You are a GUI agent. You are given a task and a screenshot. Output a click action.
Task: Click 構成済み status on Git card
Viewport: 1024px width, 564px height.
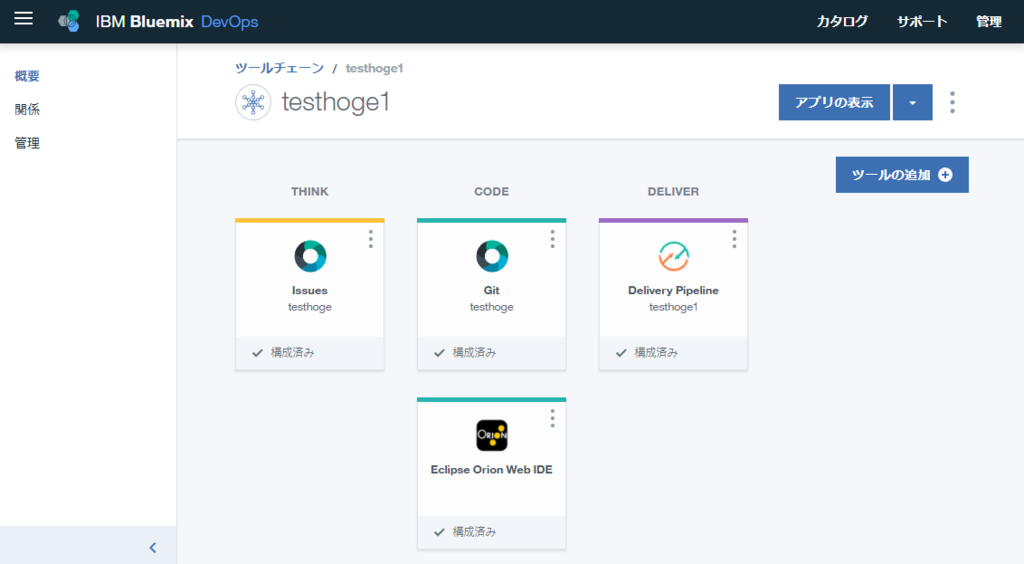(474, 352)
